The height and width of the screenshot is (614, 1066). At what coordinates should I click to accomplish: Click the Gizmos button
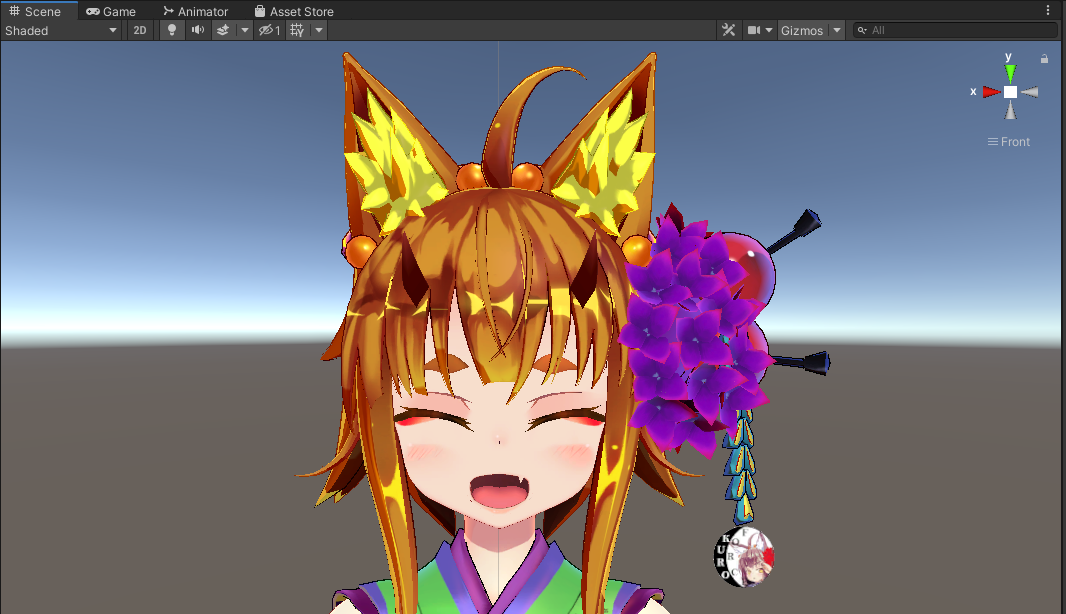pos(802,30)
